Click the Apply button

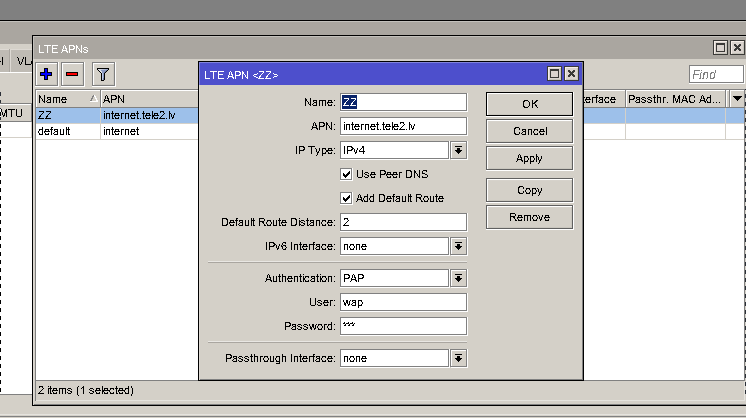[529, 158]
